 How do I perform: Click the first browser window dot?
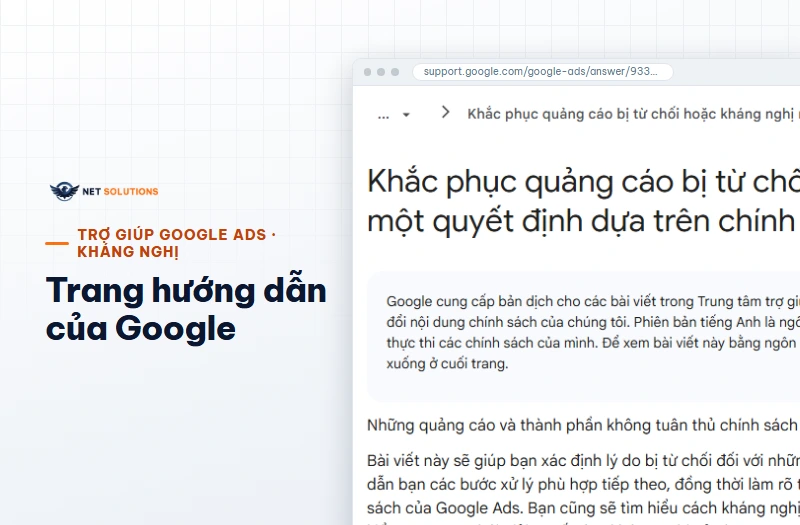367,72
